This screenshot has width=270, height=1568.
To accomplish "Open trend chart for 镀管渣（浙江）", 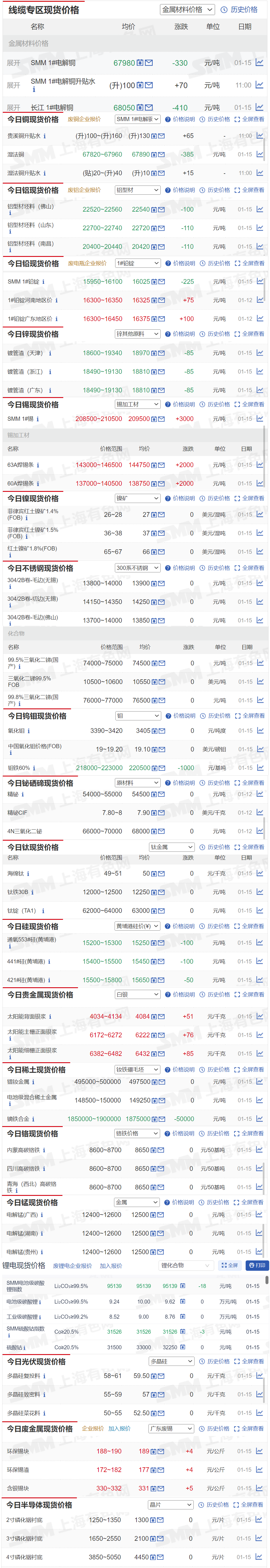I will 260,371.
